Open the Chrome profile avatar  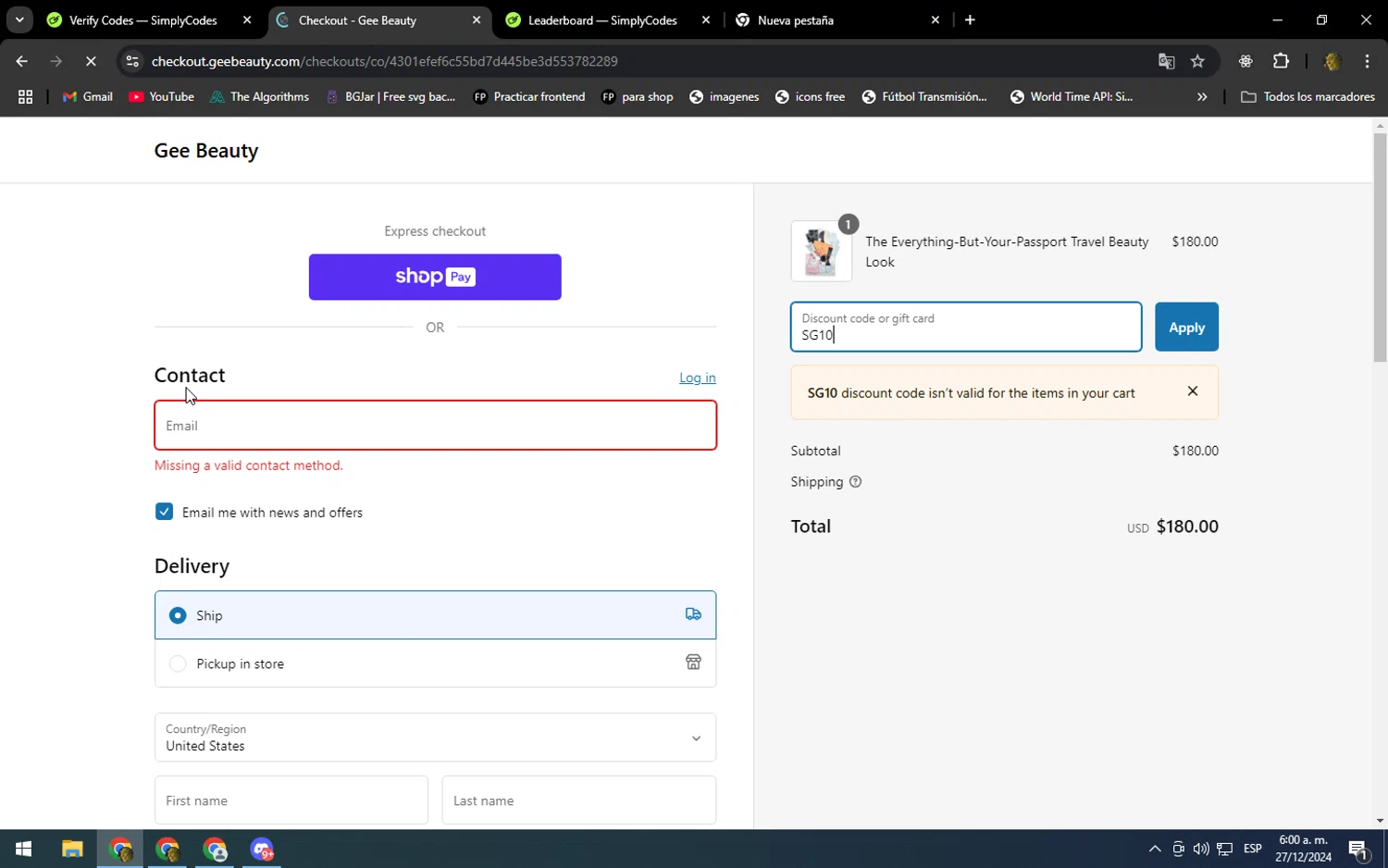coord(1332,61)
